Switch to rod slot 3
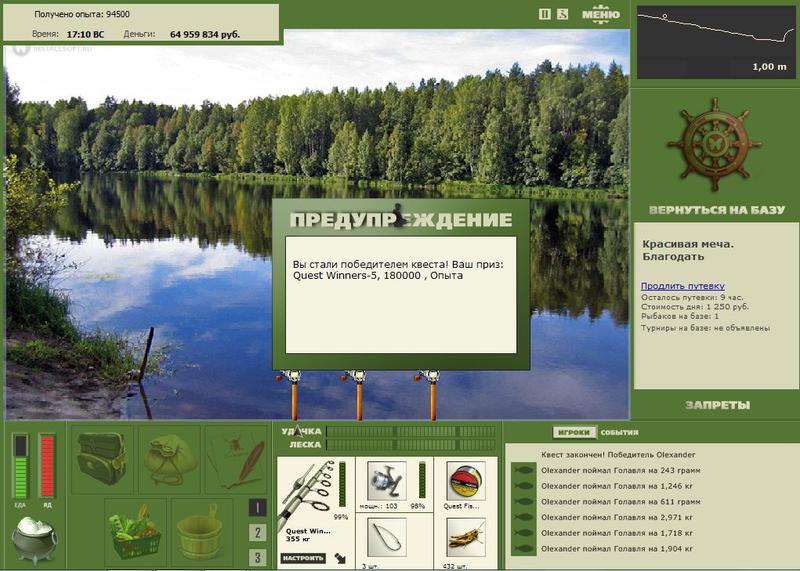 coord(257,557)
